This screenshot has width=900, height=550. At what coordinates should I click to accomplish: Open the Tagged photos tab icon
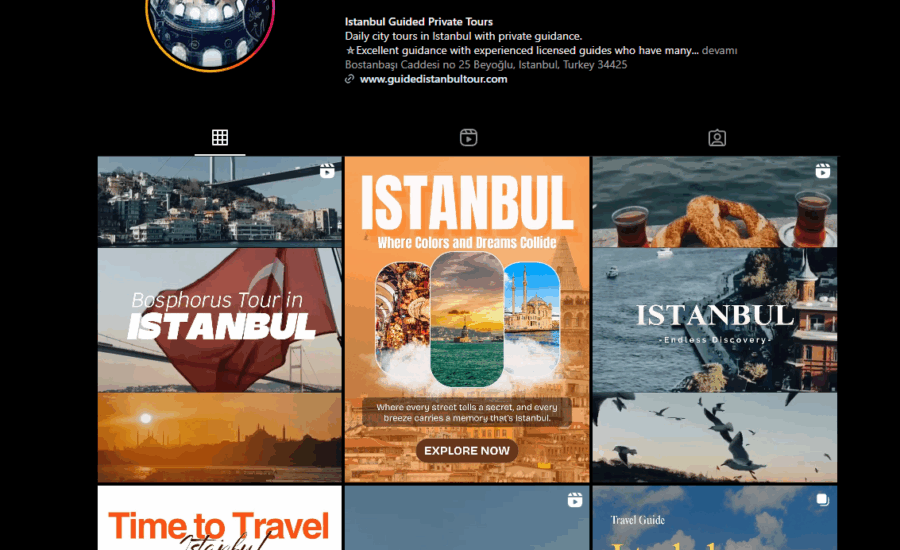[716, 138]
